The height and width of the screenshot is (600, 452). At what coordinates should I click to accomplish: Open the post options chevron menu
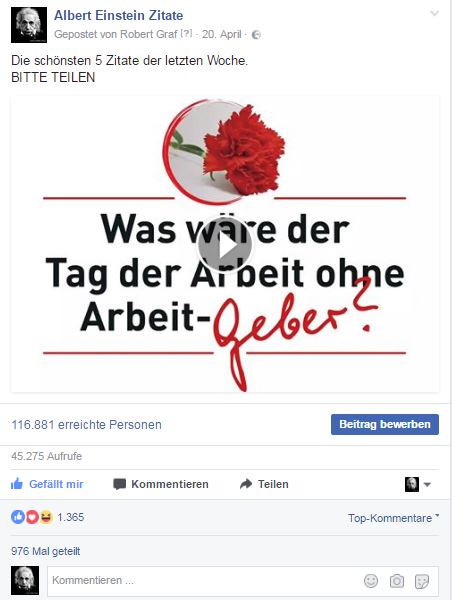click(434, 13)
